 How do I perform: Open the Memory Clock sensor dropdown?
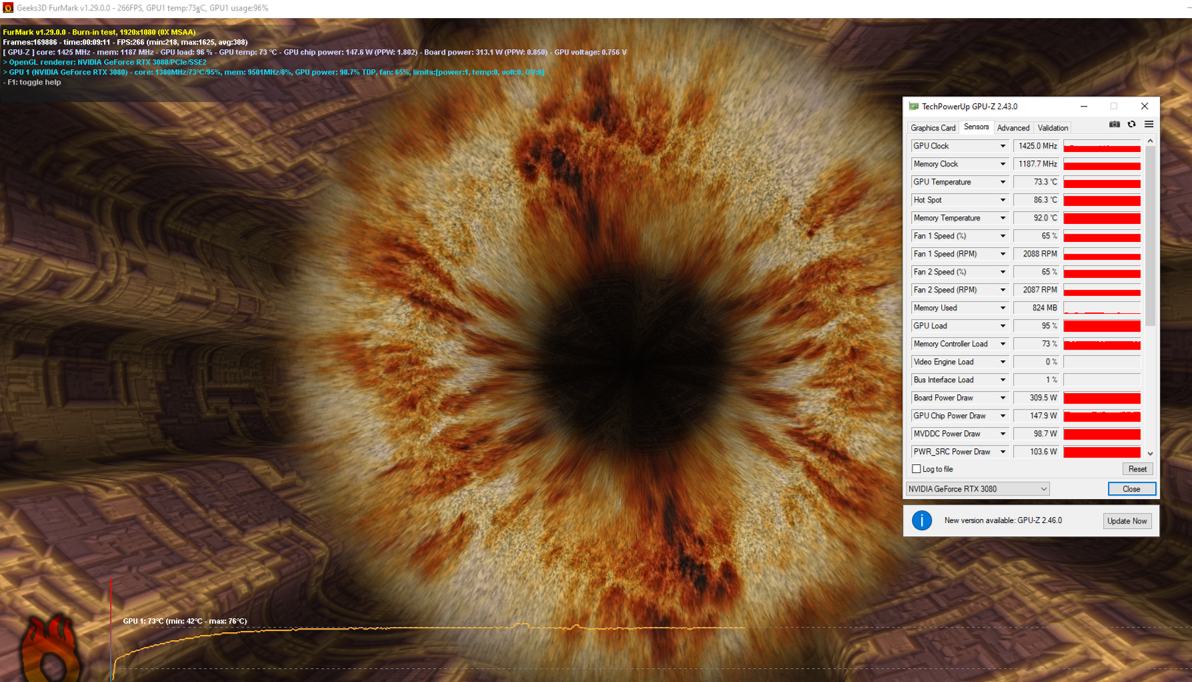click(1002, 164)
